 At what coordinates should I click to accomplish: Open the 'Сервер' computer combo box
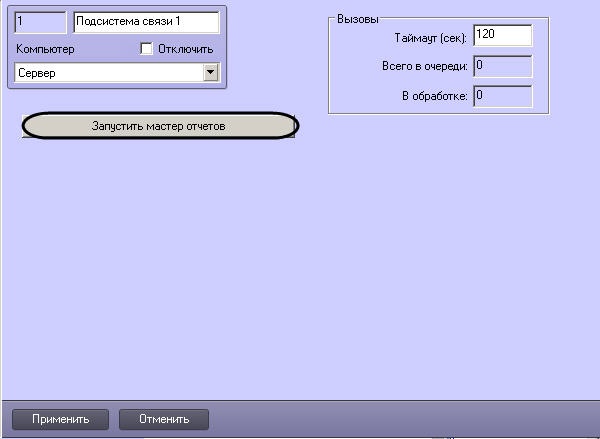coord(108,73)
